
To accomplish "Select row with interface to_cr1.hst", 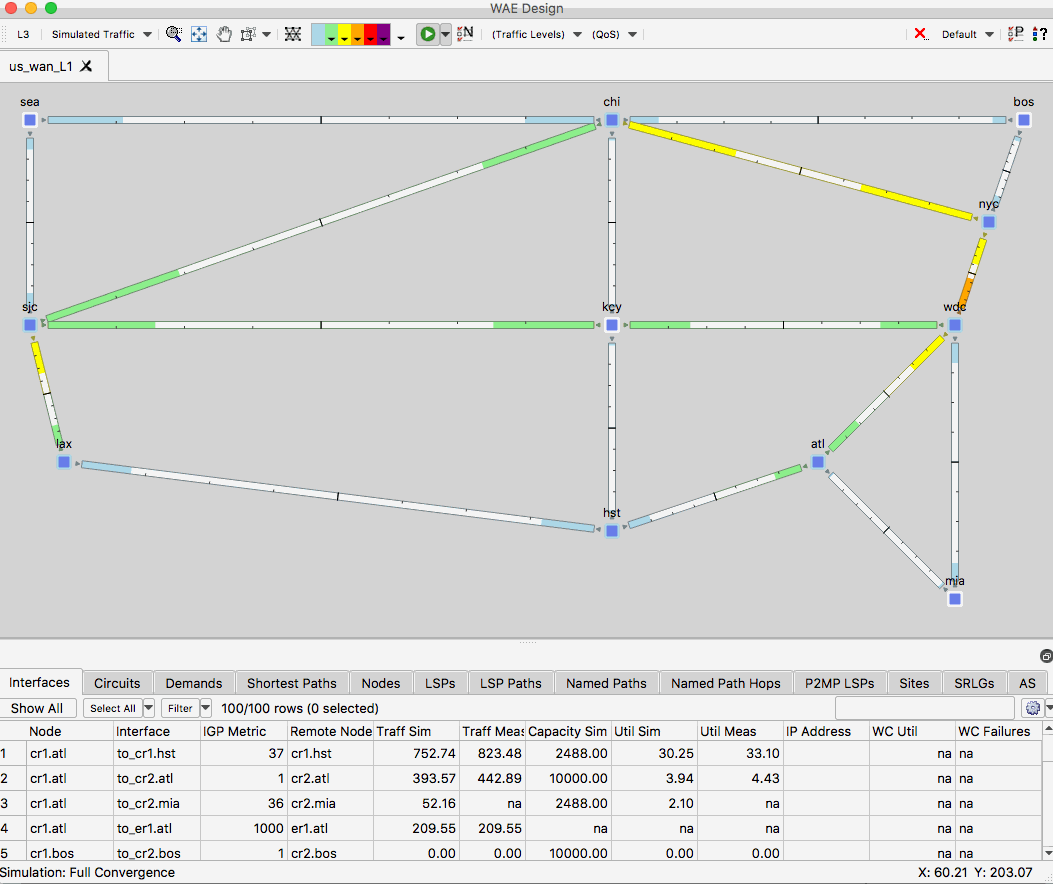I will (520, 753).
